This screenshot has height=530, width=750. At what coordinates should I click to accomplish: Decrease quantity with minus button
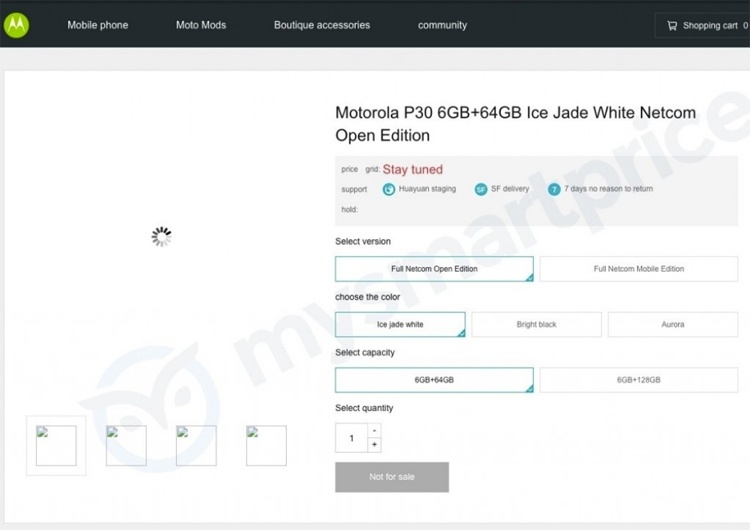tap(374, 430)
